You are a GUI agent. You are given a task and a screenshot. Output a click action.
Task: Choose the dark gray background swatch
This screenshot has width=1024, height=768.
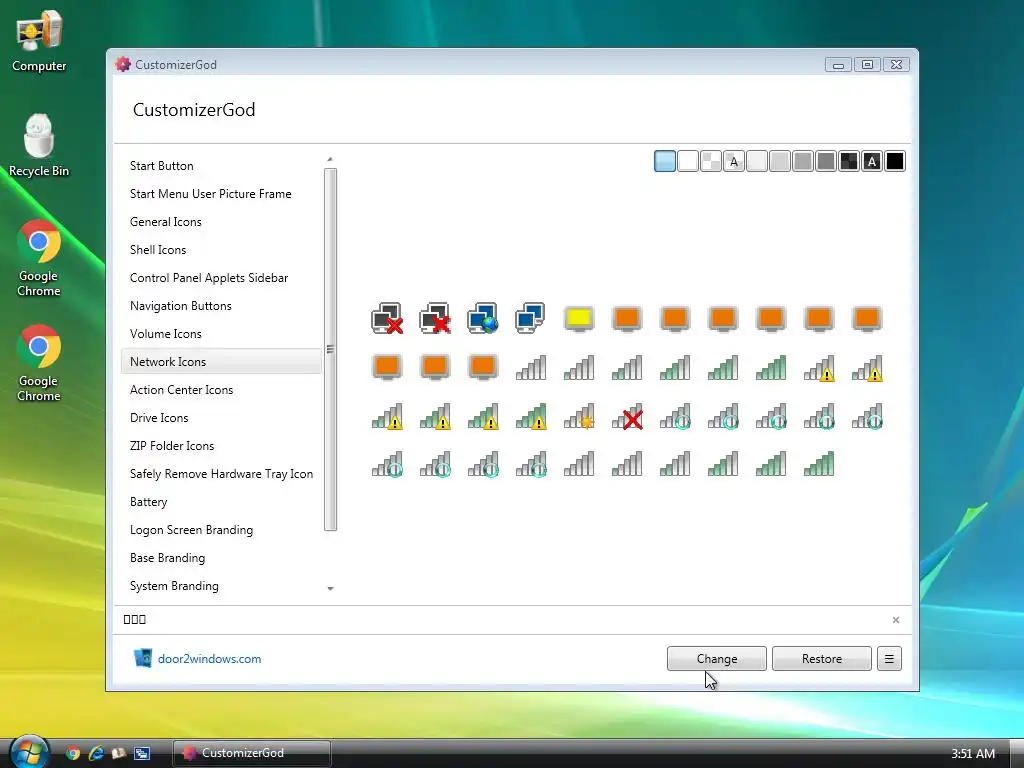pyautogui.click(x=826, y=161)
